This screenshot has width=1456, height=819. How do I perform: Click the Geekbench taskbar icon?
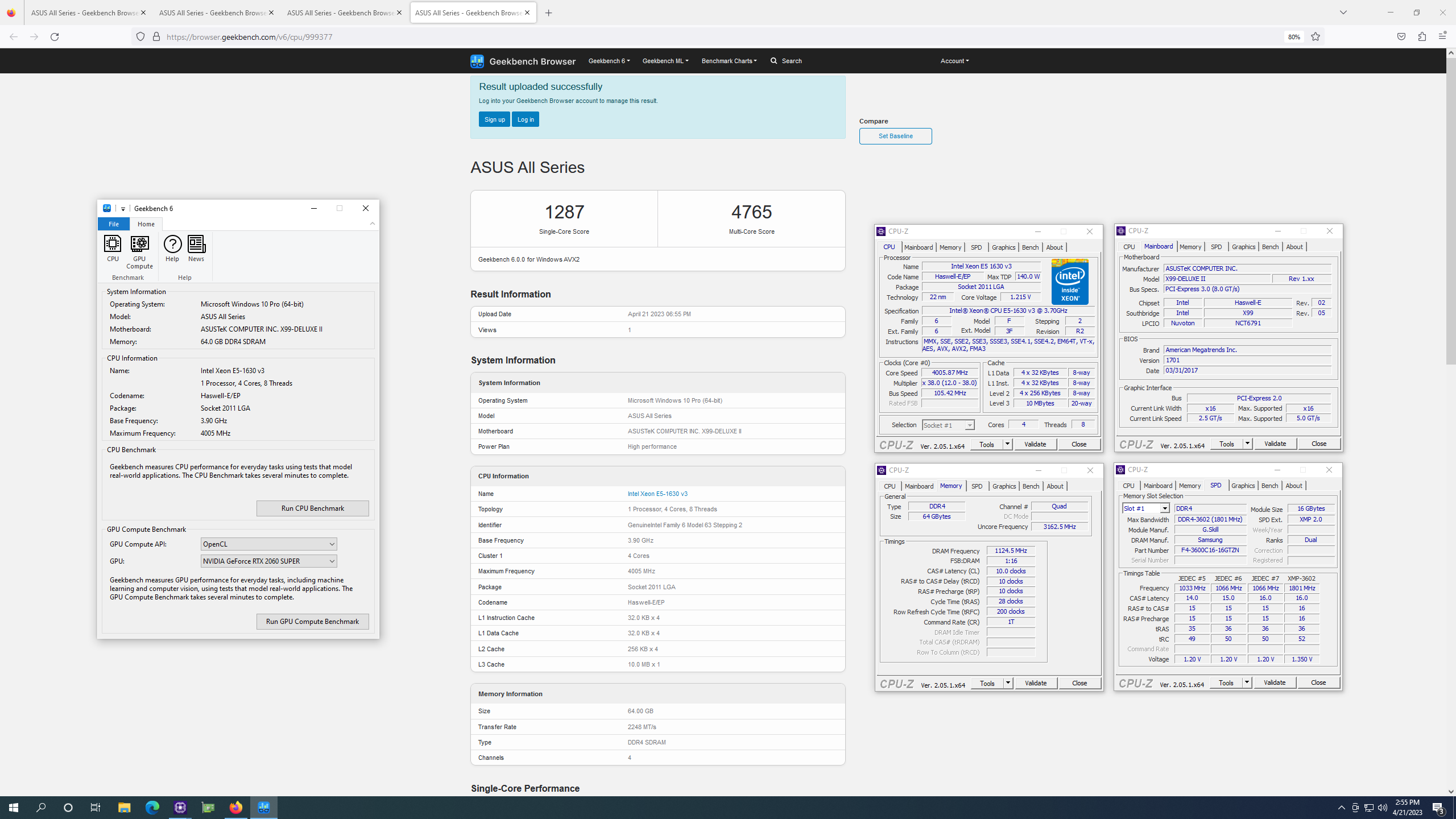tap(264, 808)
